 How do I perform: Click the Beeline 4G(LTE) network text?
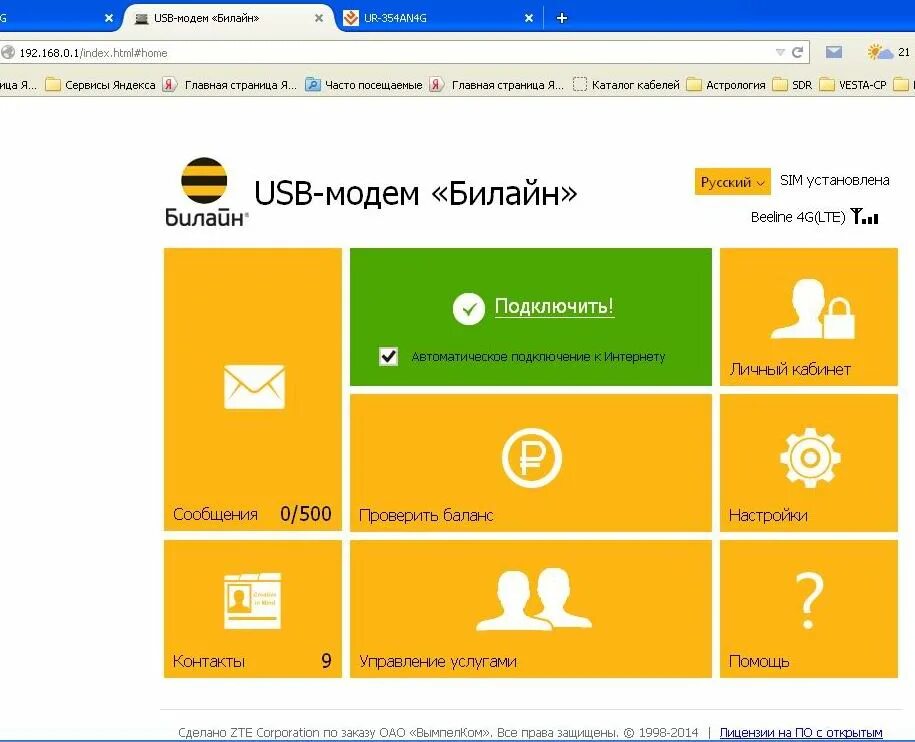pyautogui.click(x=798, y=217)
